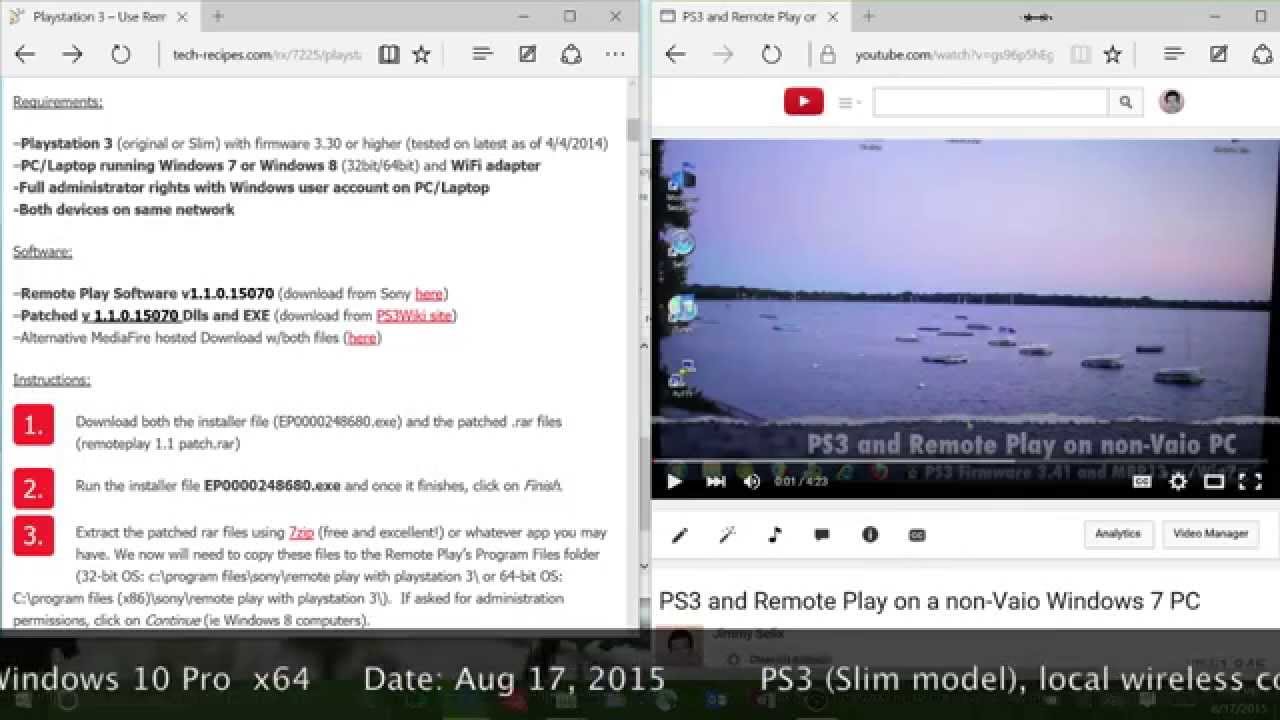Share the YouTube page

(x=1262, y=54)
